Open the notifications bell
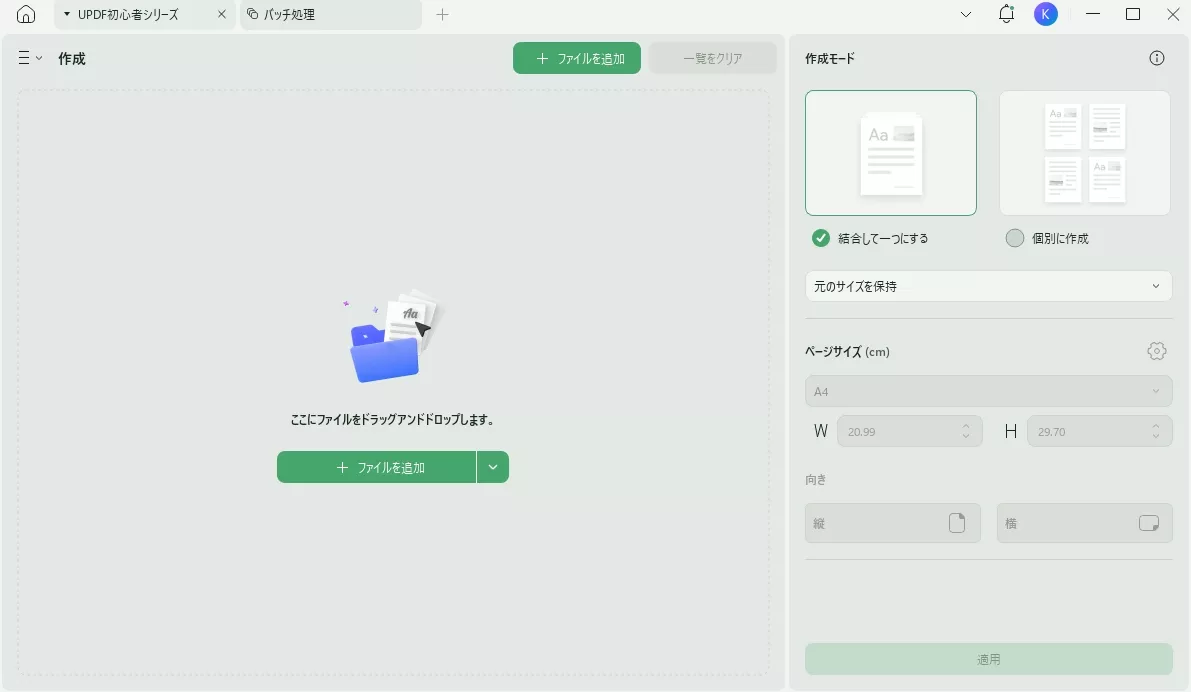Viewport: 1191px width, 692px height. point(1006,14)
